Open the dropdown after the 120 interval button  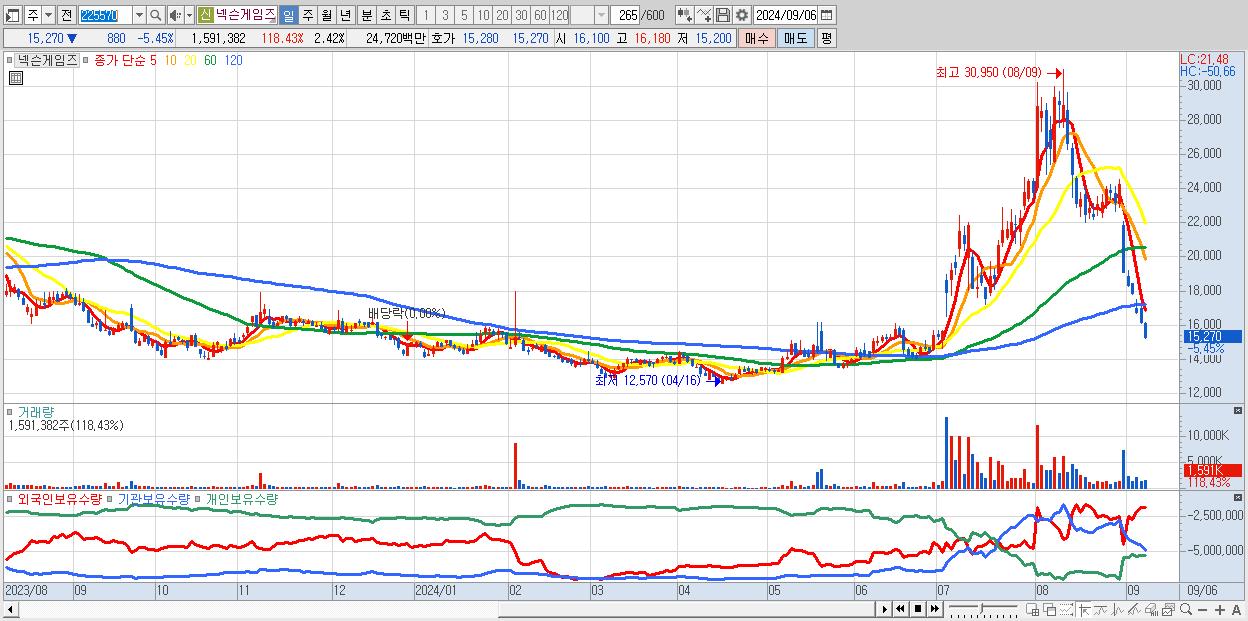click(601, 15)
